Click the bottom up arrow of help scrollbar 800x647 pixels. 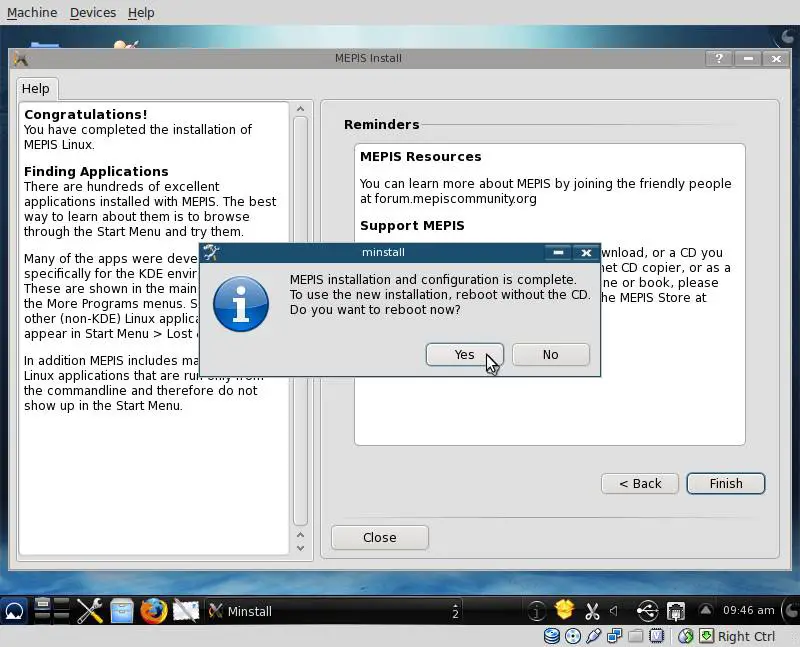(x=301, y=534)
